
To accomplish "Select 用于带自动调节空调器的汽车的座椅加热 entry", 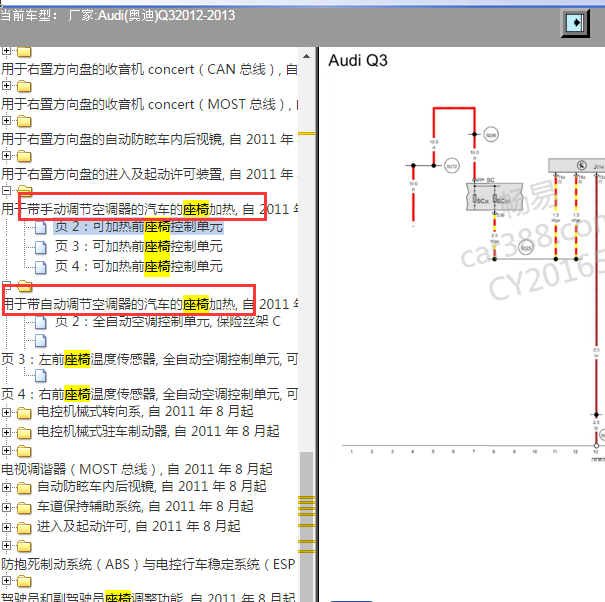I will pos(149,304).
